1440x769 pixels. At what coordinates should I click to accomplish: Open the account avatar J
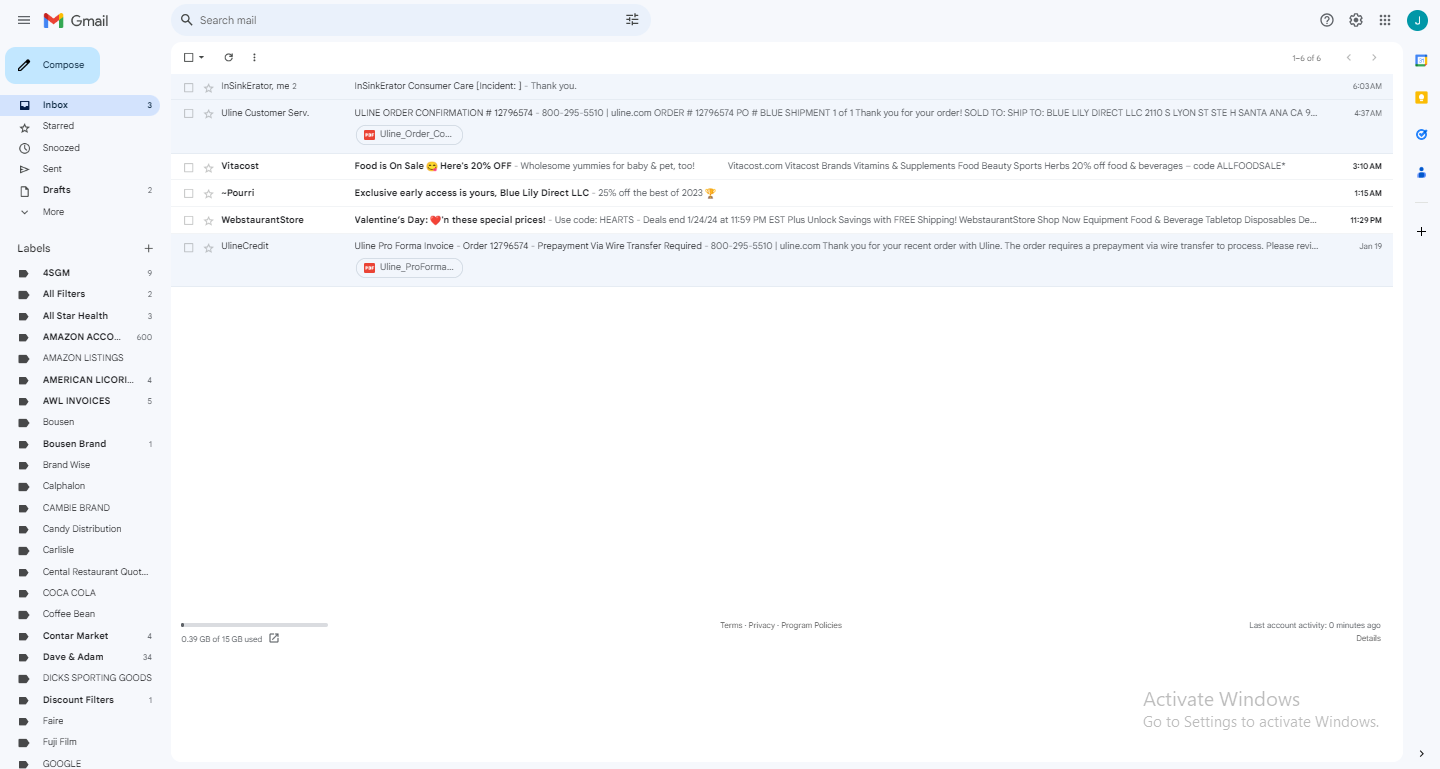point(1417,20)
